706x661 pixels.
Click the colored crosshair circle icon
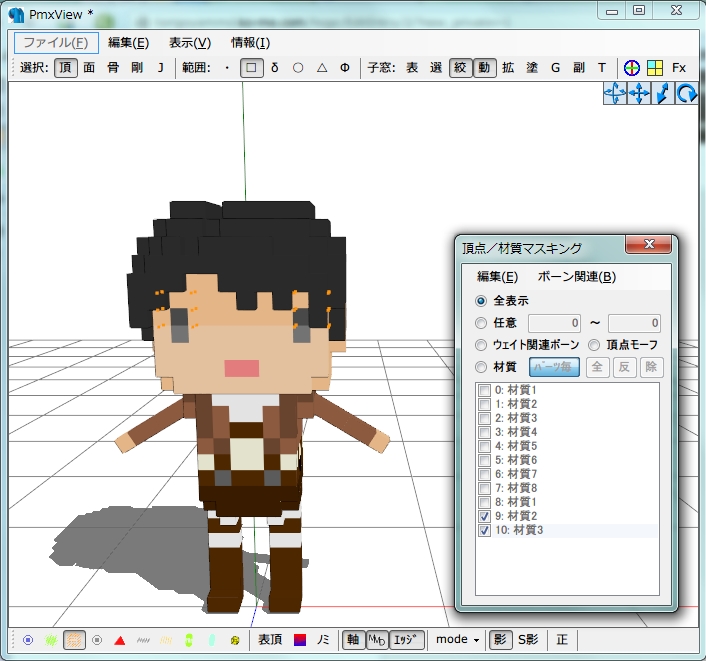coord(632,68)
